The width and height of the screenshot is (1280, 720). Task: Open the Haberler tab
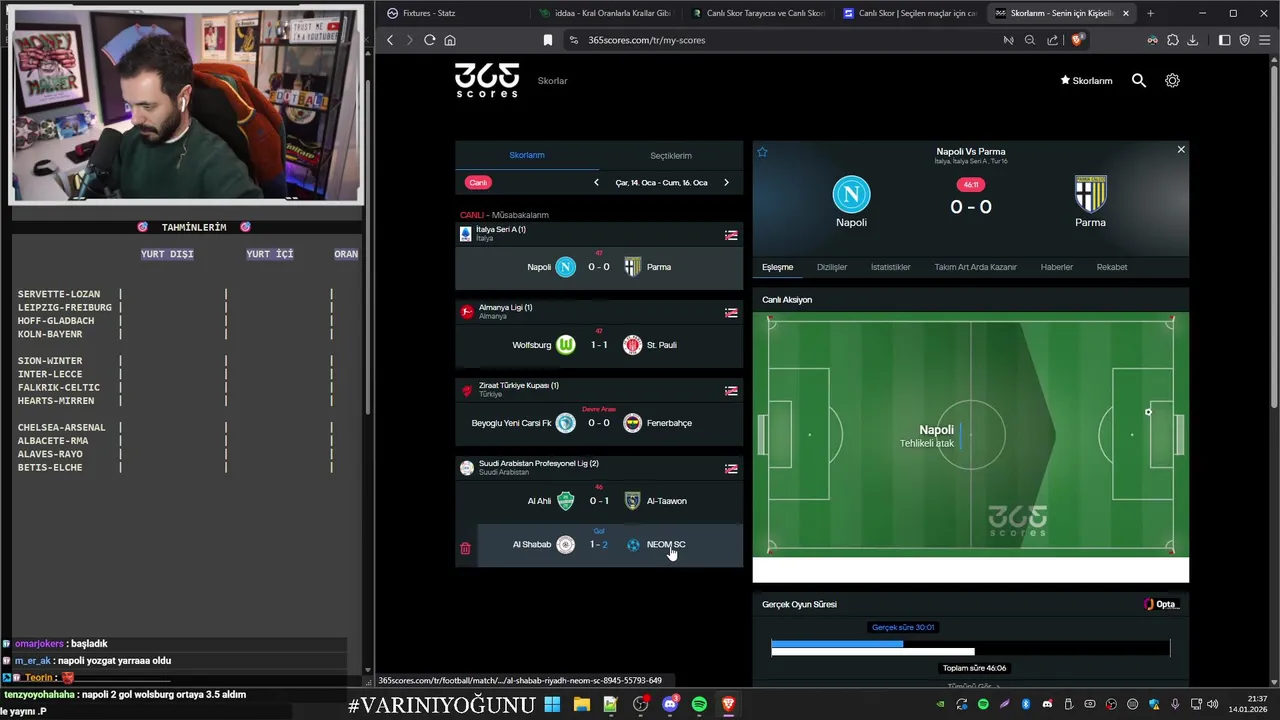(1056, 267)
